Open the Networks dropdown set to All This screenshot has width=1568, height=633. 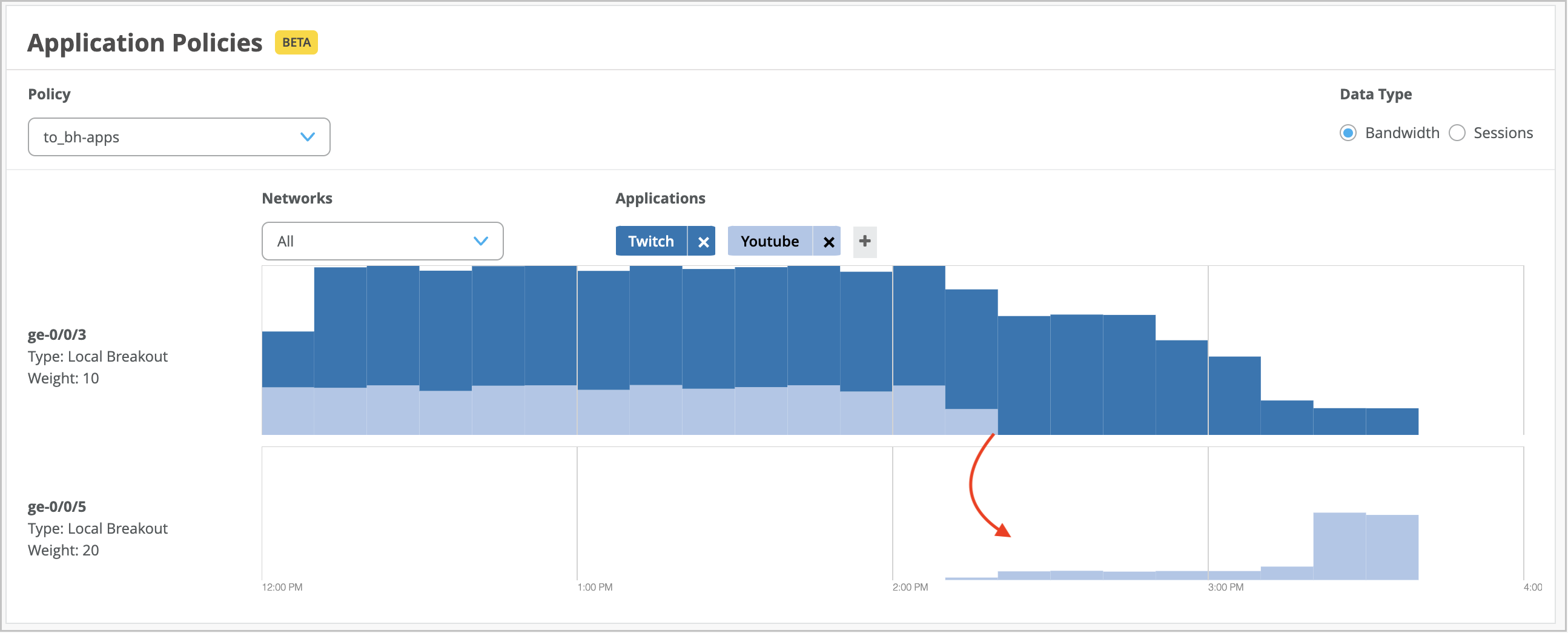382,241
